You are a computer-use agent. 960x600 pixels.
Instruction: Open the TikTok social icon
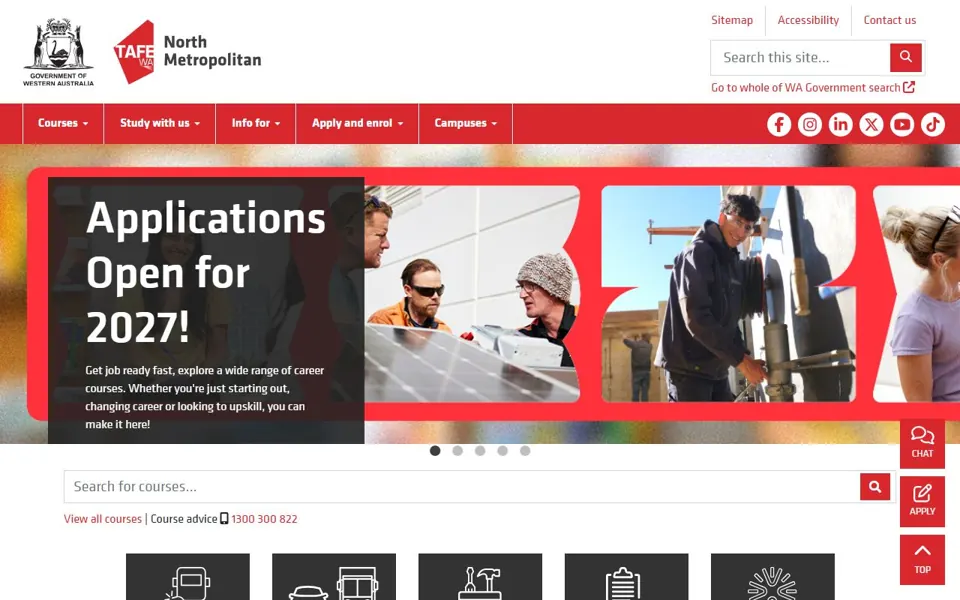[x=933, y=124]
